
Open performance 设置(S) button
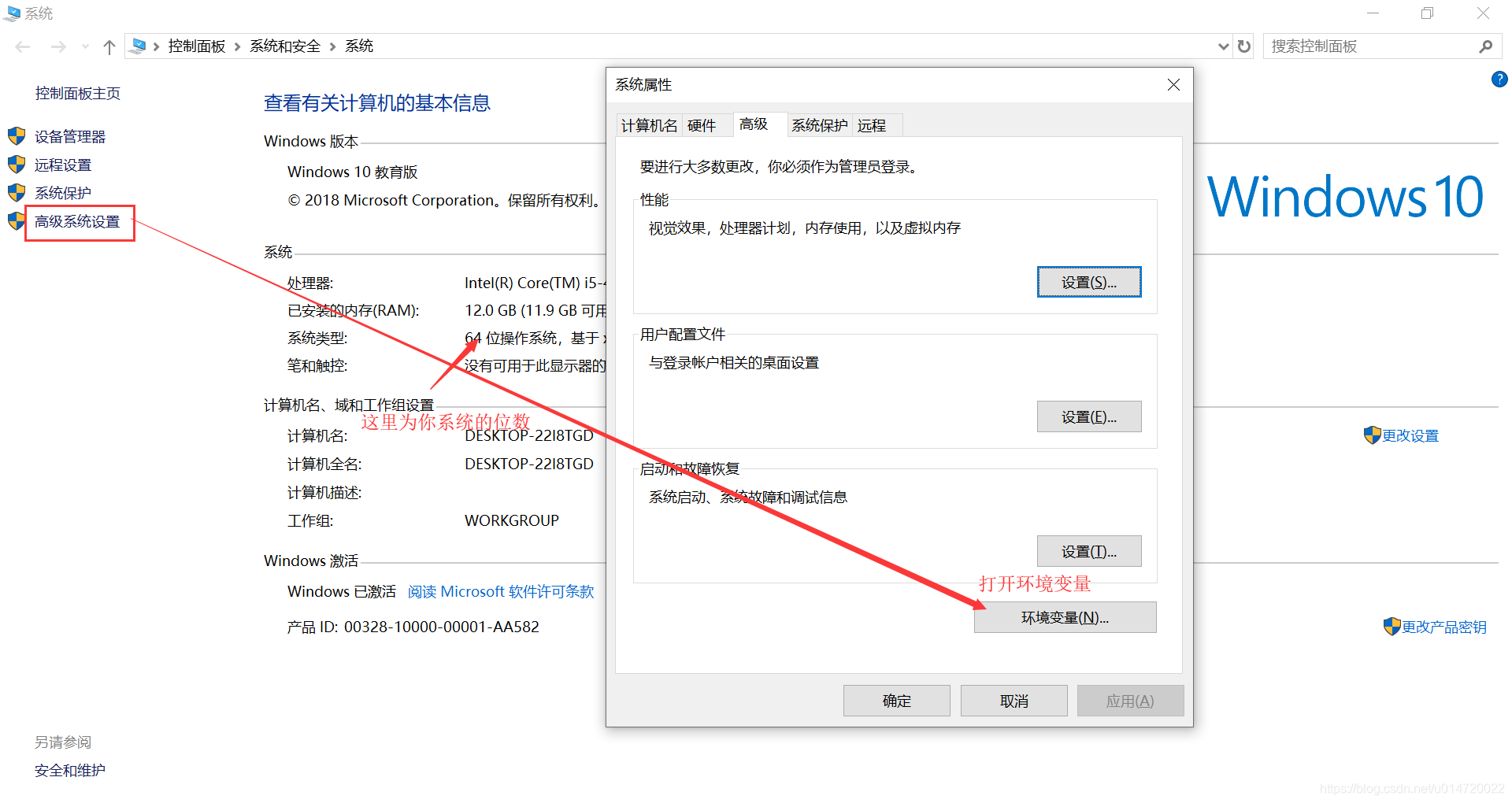point(1089,282)
